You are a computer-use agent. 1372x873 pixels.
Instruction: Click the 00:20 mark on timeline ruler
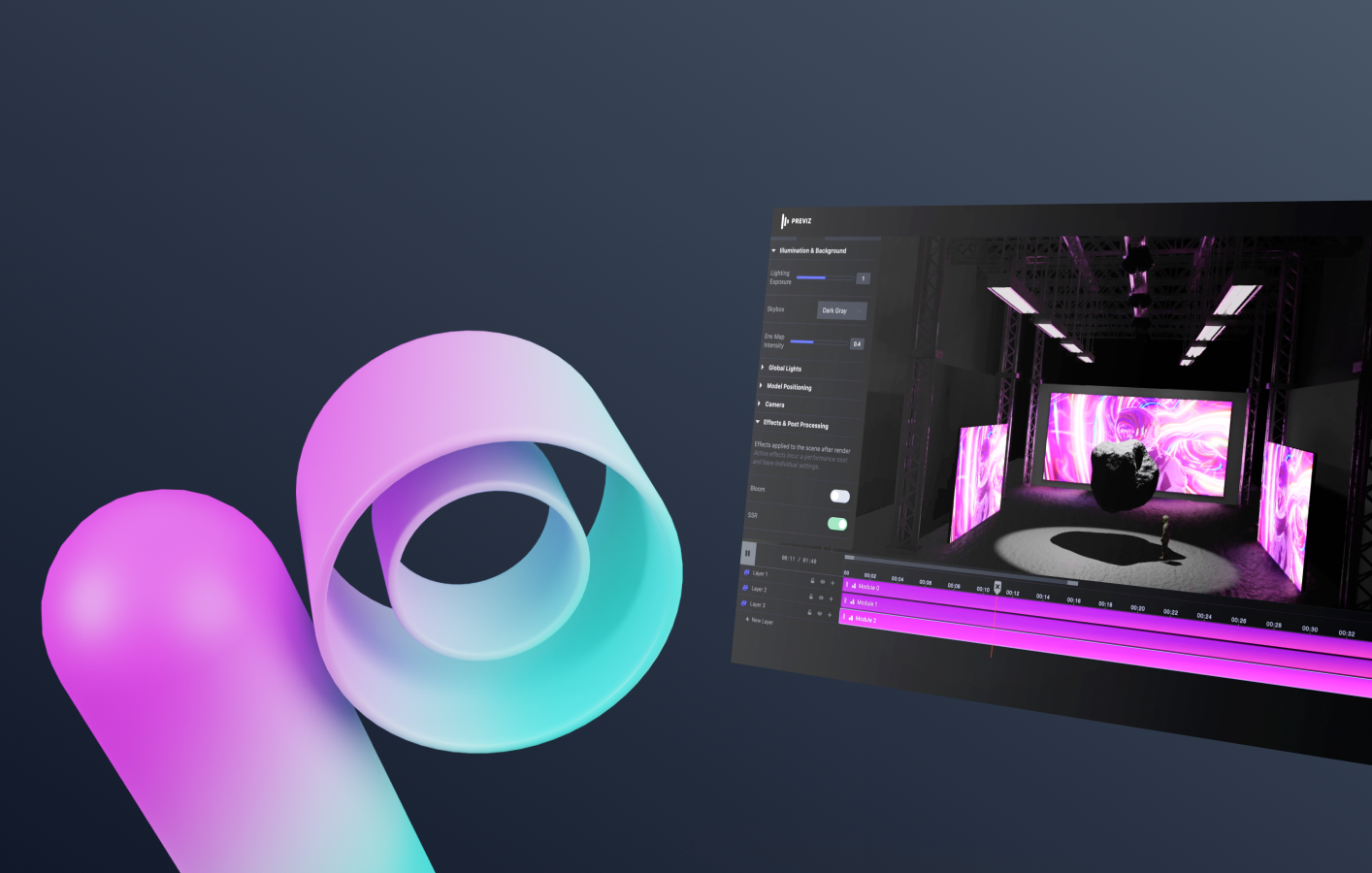(x=1138, y=608)
